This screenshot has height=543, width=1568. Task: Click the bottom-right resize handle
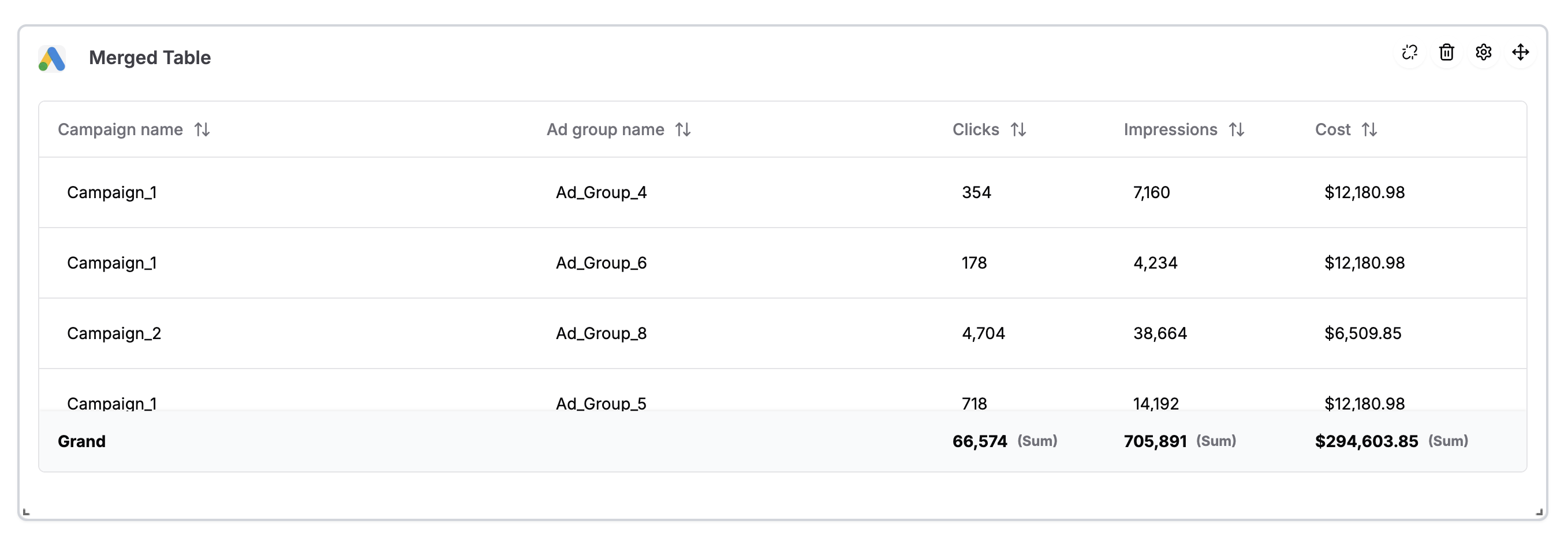coord(1539,512)
